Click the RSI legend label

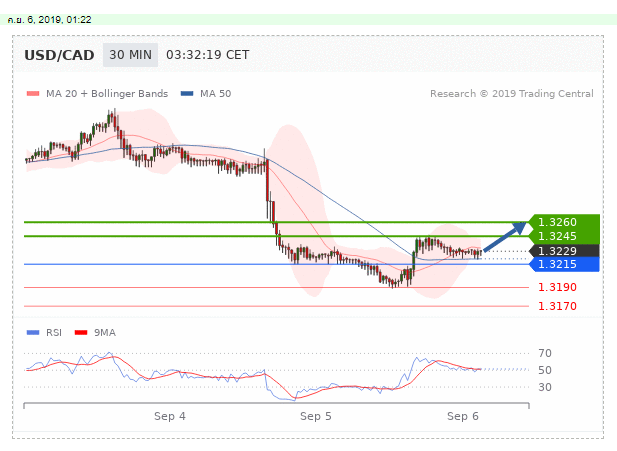[x=54, y=333]
